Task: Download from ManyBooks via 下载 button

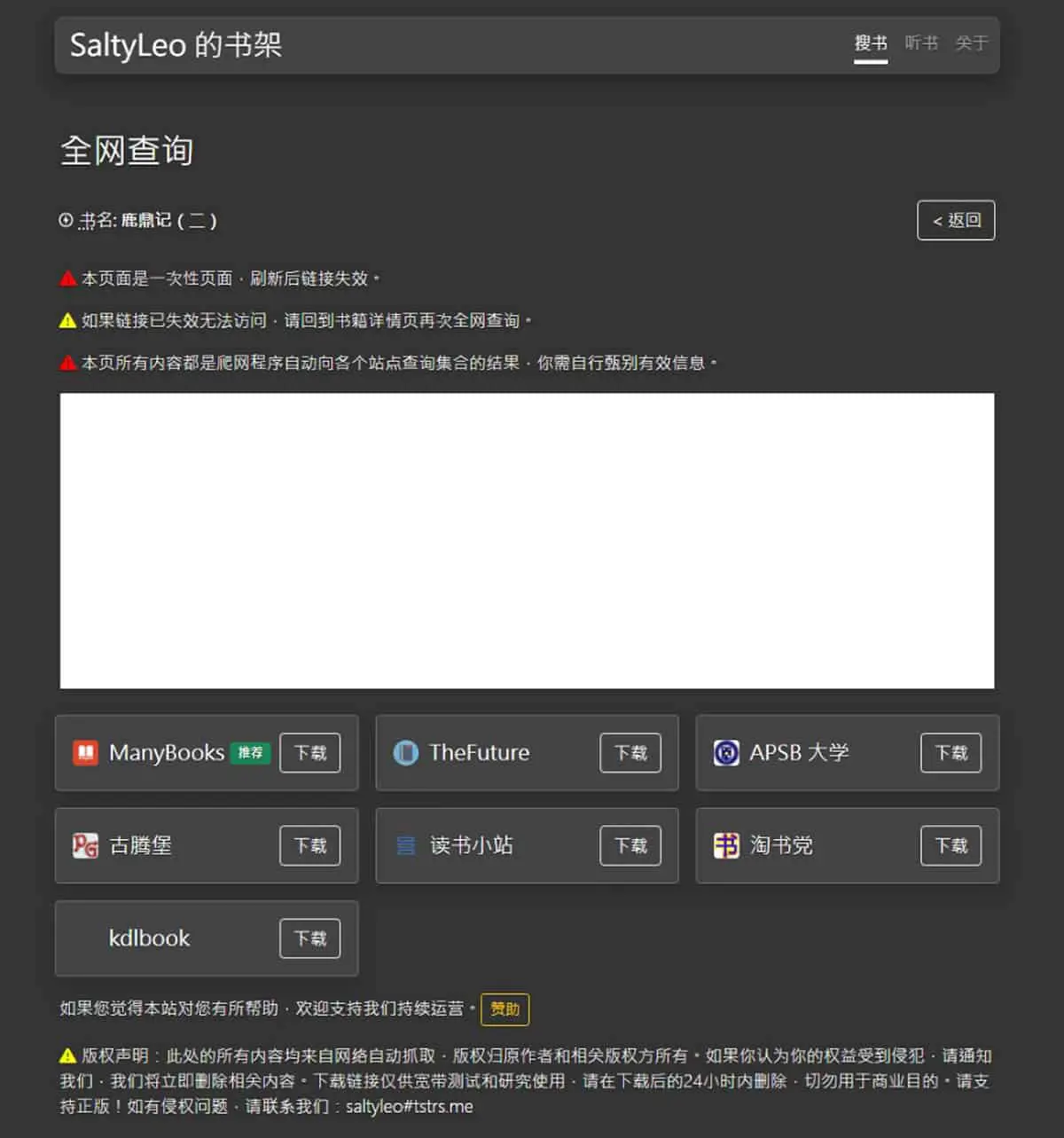Action: click(x=310, y=753)
